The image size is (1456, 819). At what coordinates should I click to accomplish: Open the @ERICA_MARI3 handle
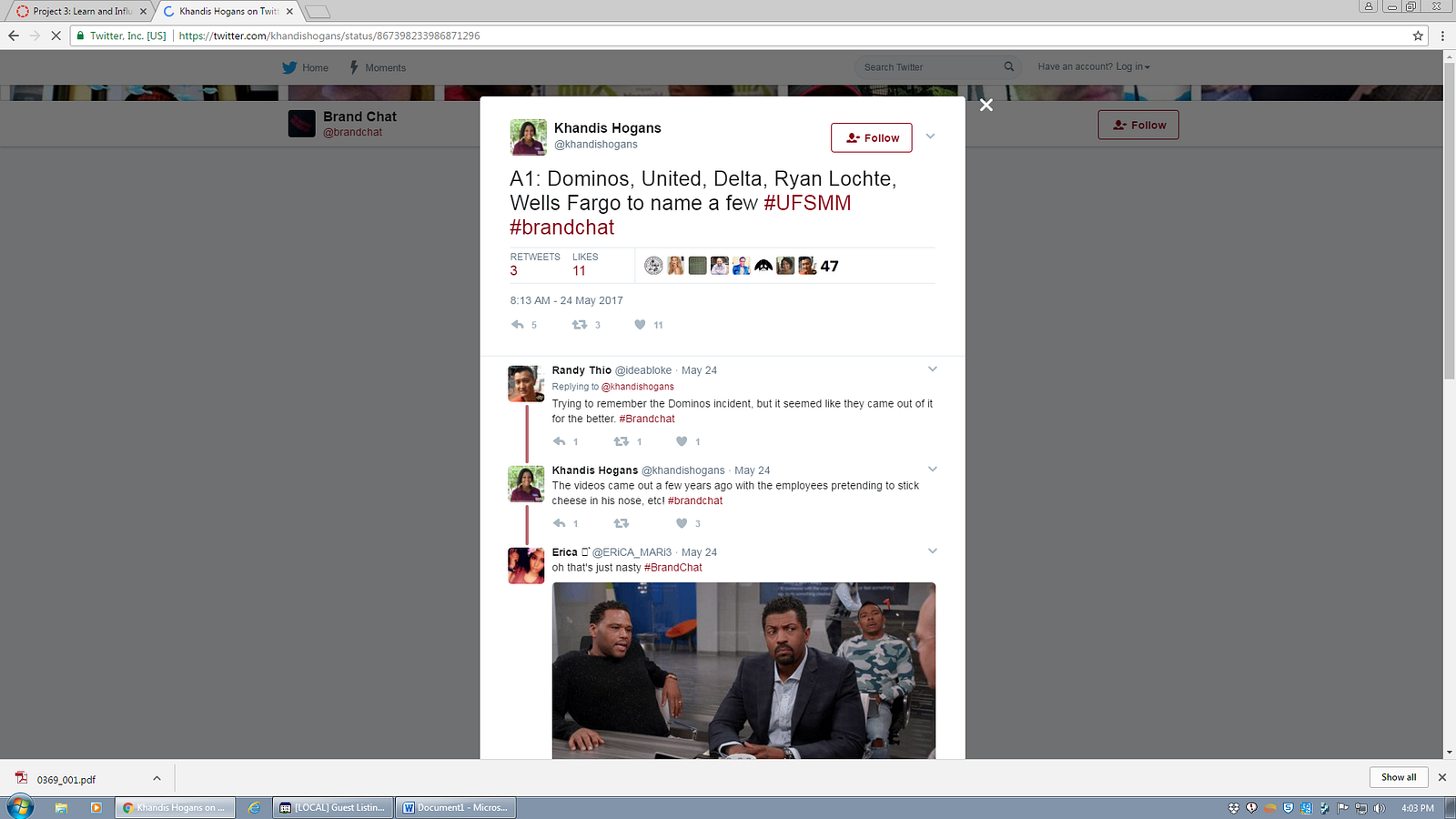[x=632, y=552]
